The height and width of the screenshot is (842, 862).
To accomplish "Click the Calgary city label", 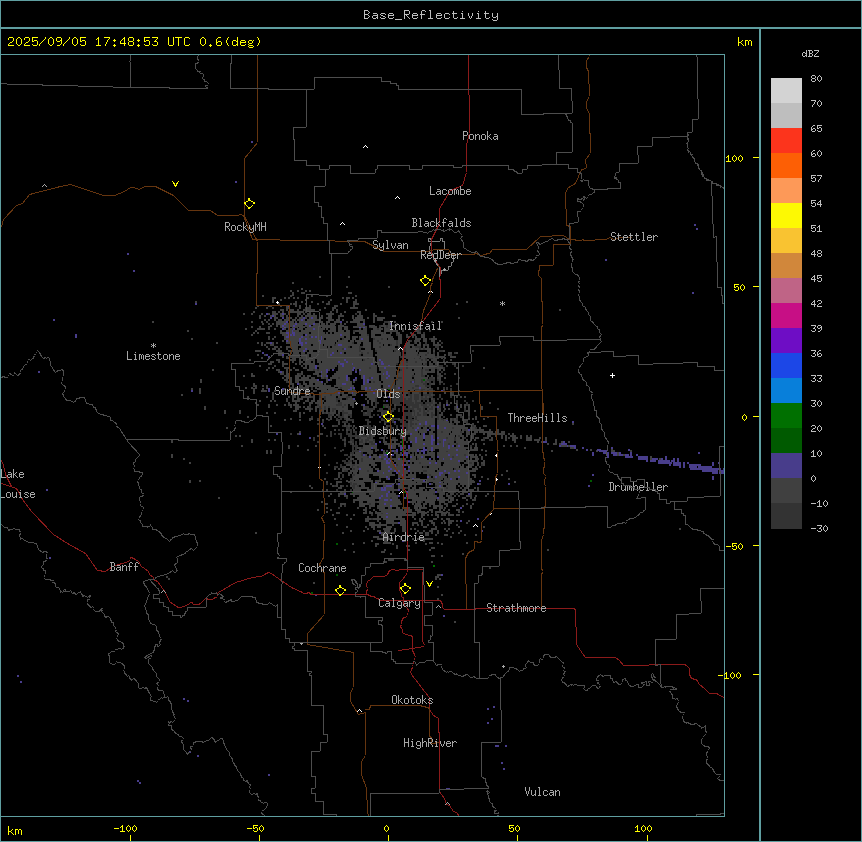I will tap(399, 603).
